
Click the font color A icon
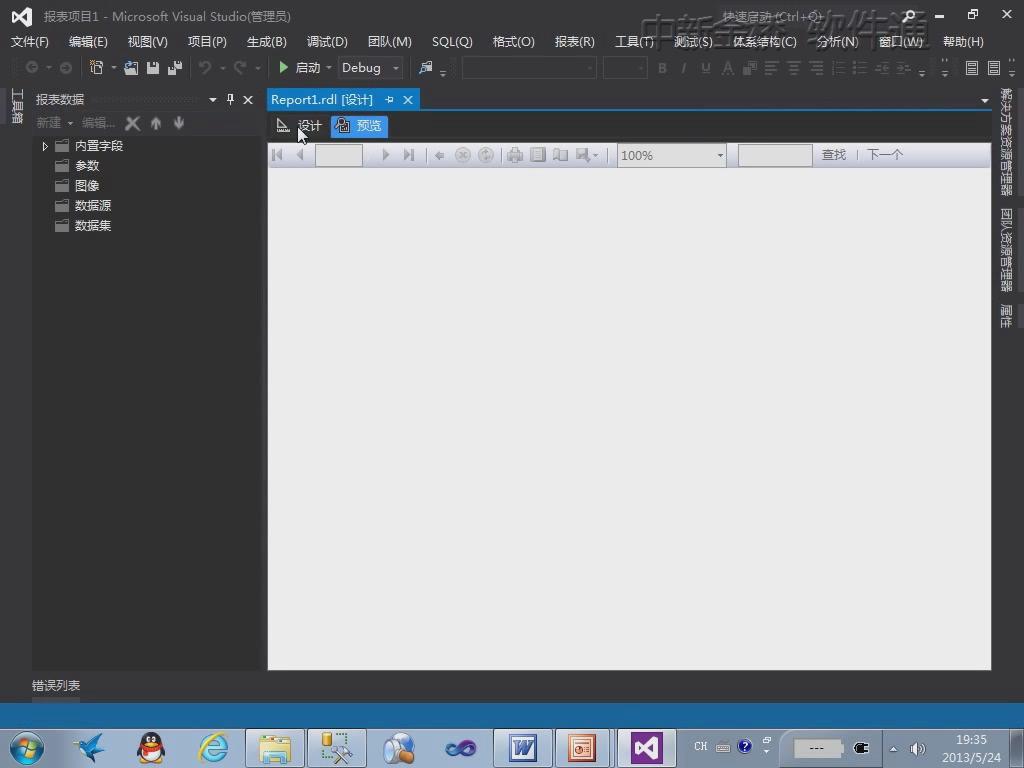(x=728, y=68)
